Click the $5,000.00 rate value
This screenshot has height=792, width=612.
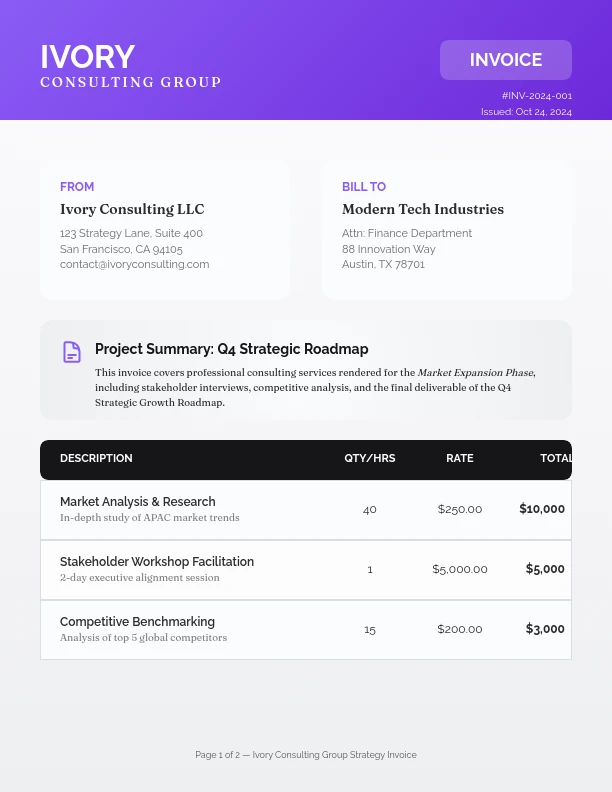[460, 569]
